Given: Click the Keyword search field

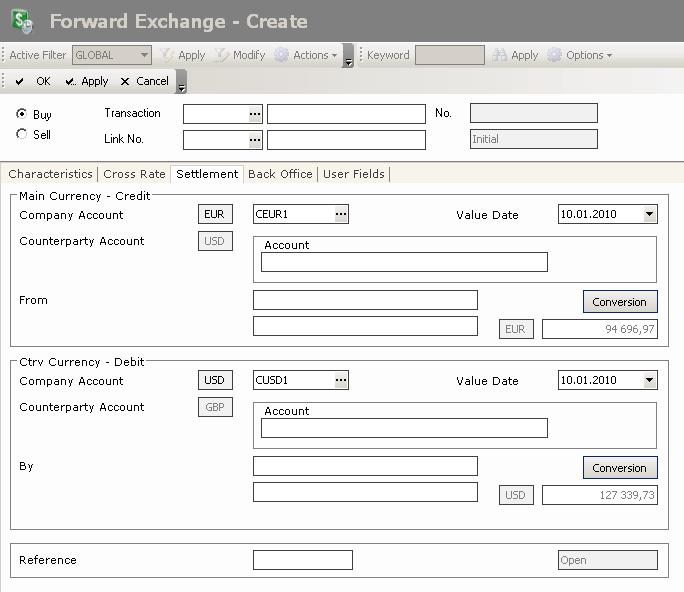Looking at the screenshot, I should point(449,55).
